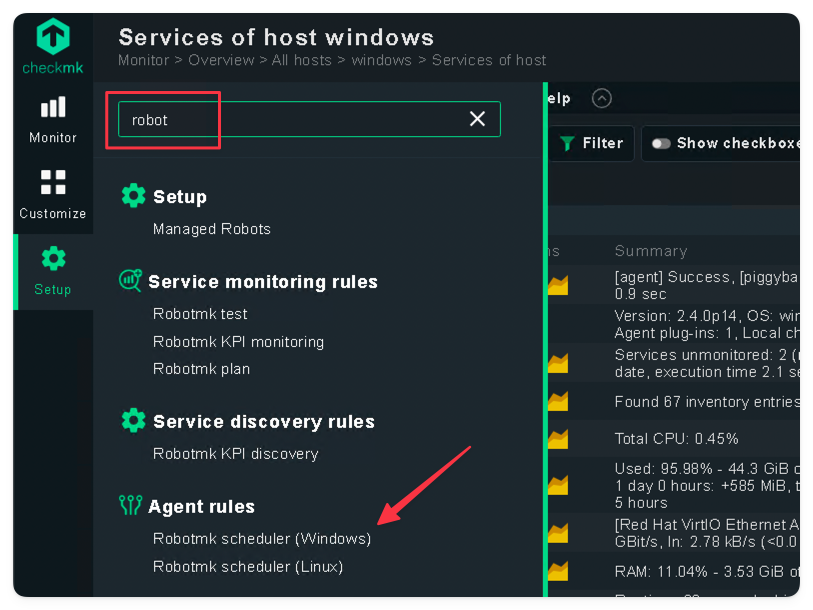
Task: Click the checkmk logo
Action: tap(52, 47)
